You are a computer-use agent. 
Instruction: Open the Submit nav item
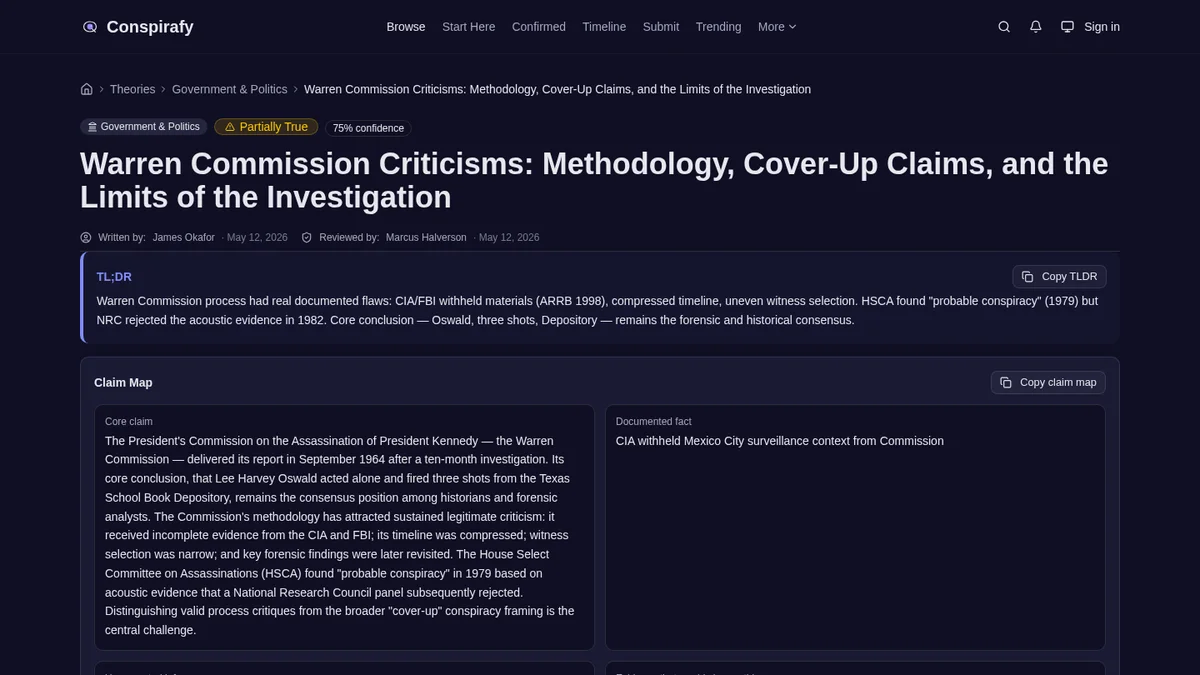pos(661,27)
